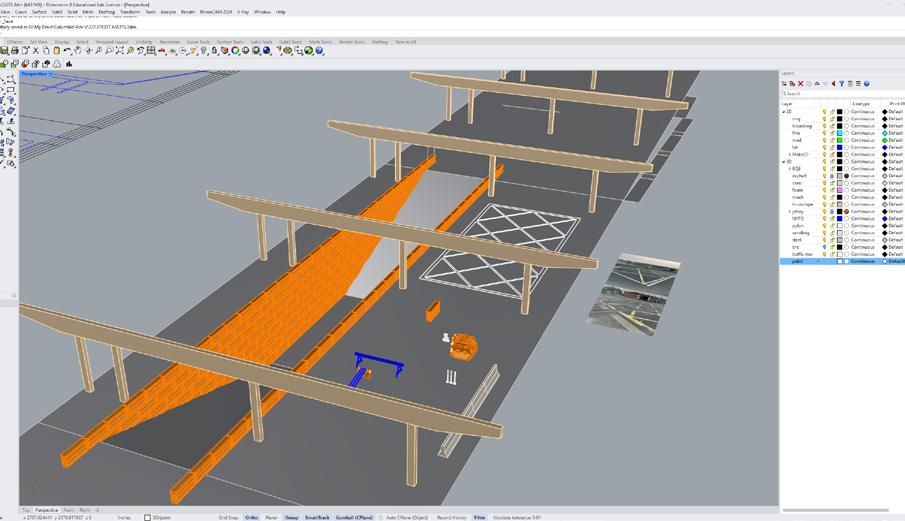
Task: Open the Perspective viewport title dropdown
Action: pyautogui.click(x=51, y=74)
